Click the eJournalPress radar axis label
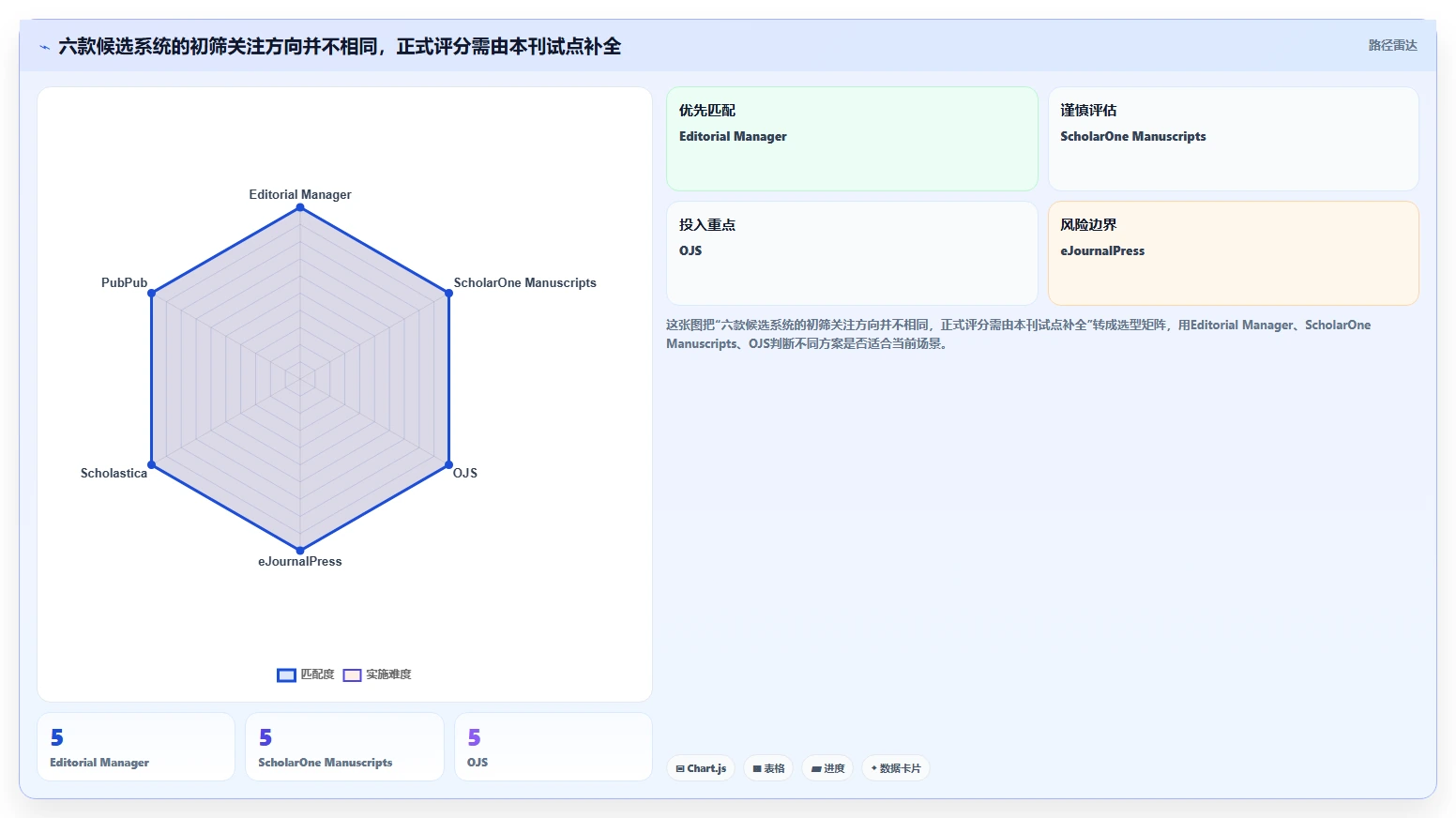 (x=300, y=561)
